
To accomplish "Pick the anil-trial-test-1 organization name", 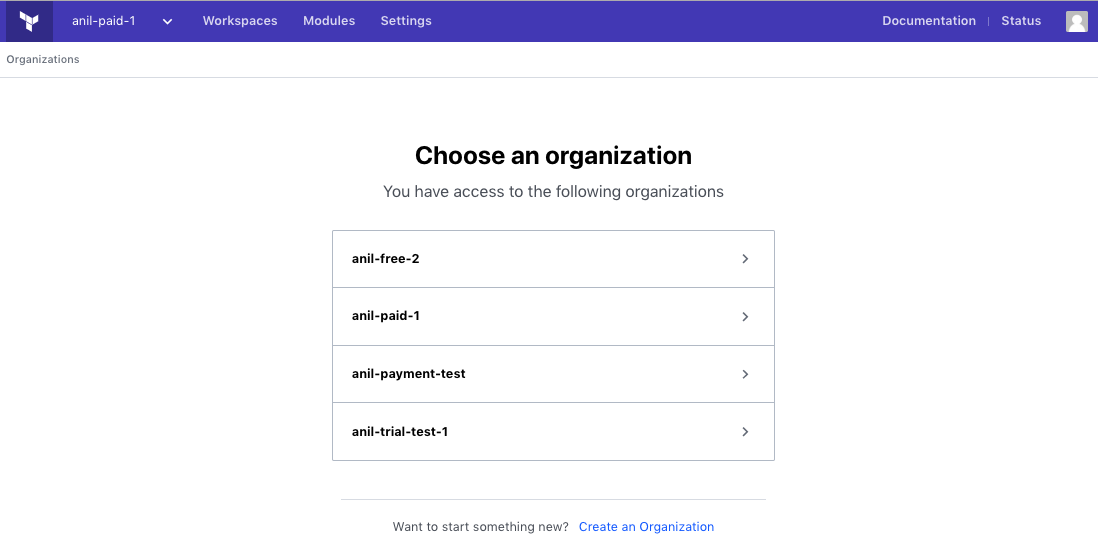I will tap(400, 432).
